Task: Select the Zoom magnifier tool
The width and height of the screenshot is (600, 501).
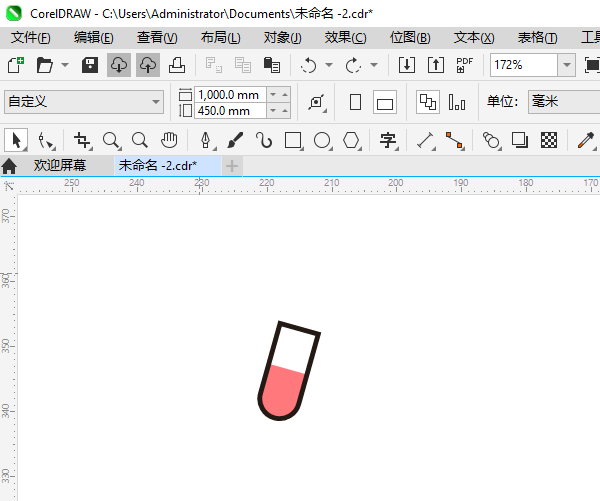Action: click(112, 140)
